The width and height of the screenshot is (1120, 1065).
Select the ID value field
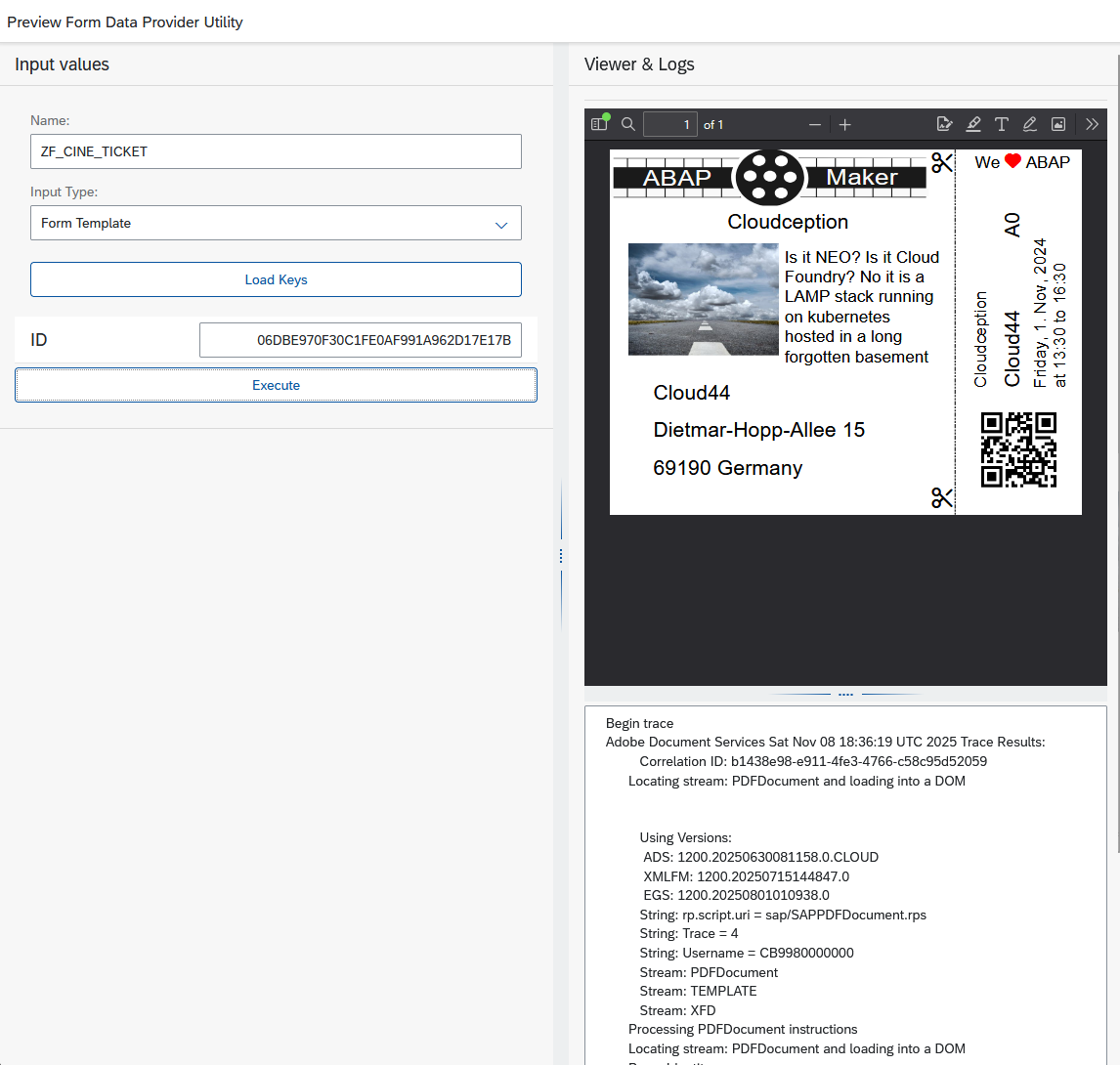[x=362, y=339]
